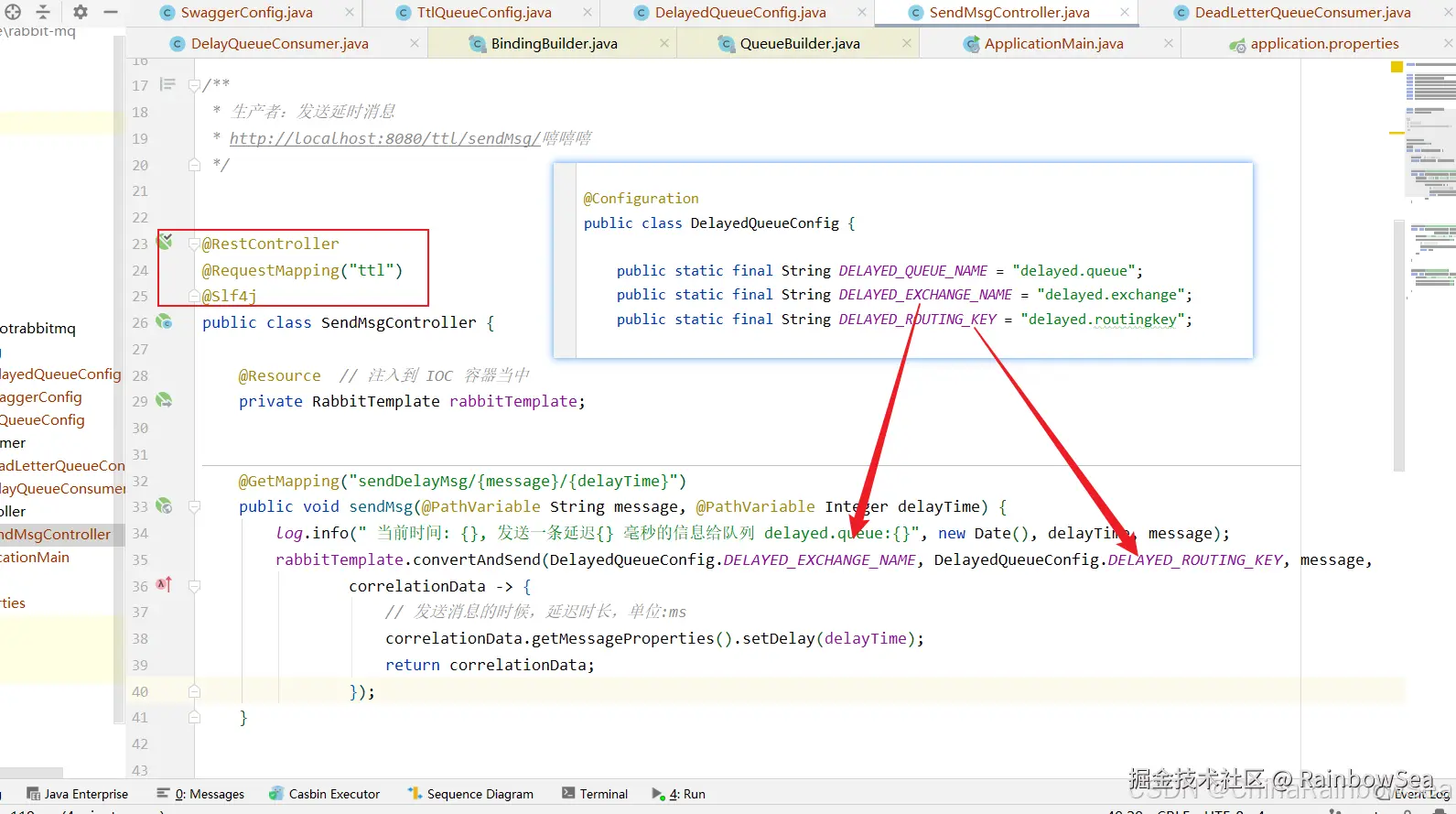
Task: Click DELAYED_EXCHANGE_NAME on line 35
Action: [x=820, y=559]
